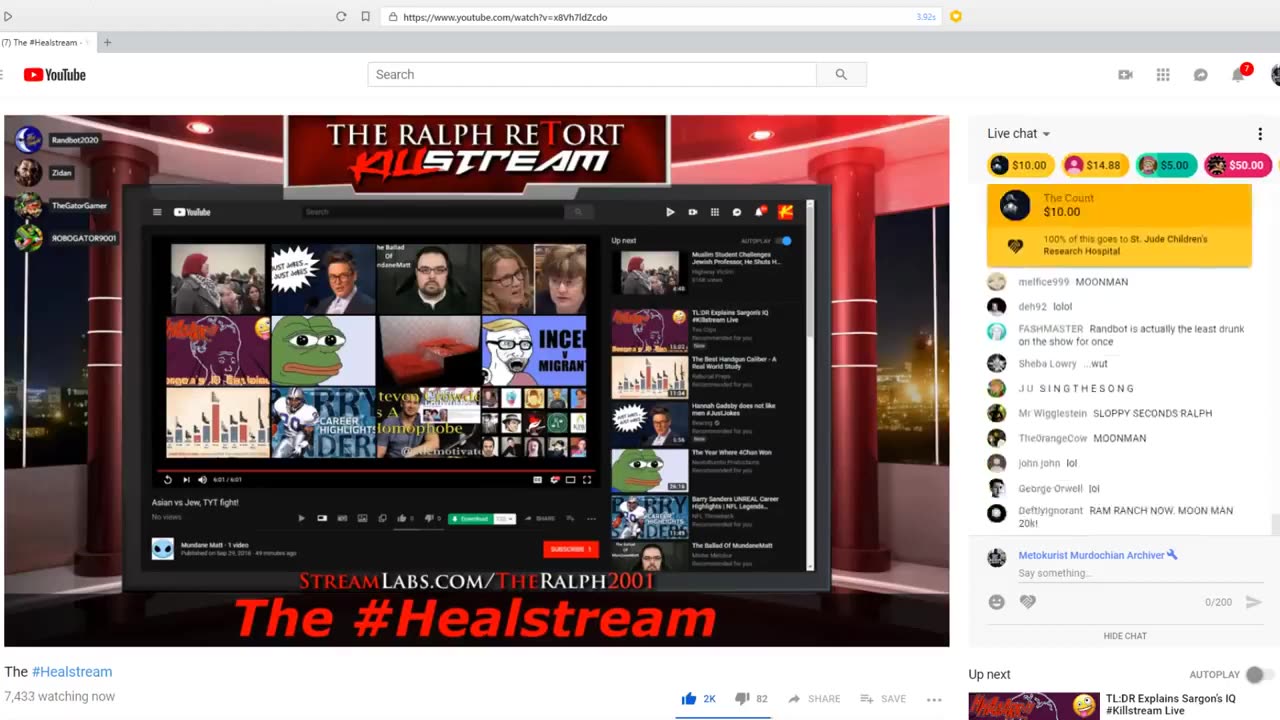This screenshot has height=720, width=1280.
Task: Click the SAVE to playlist button
Action: [x=883, y=699]
